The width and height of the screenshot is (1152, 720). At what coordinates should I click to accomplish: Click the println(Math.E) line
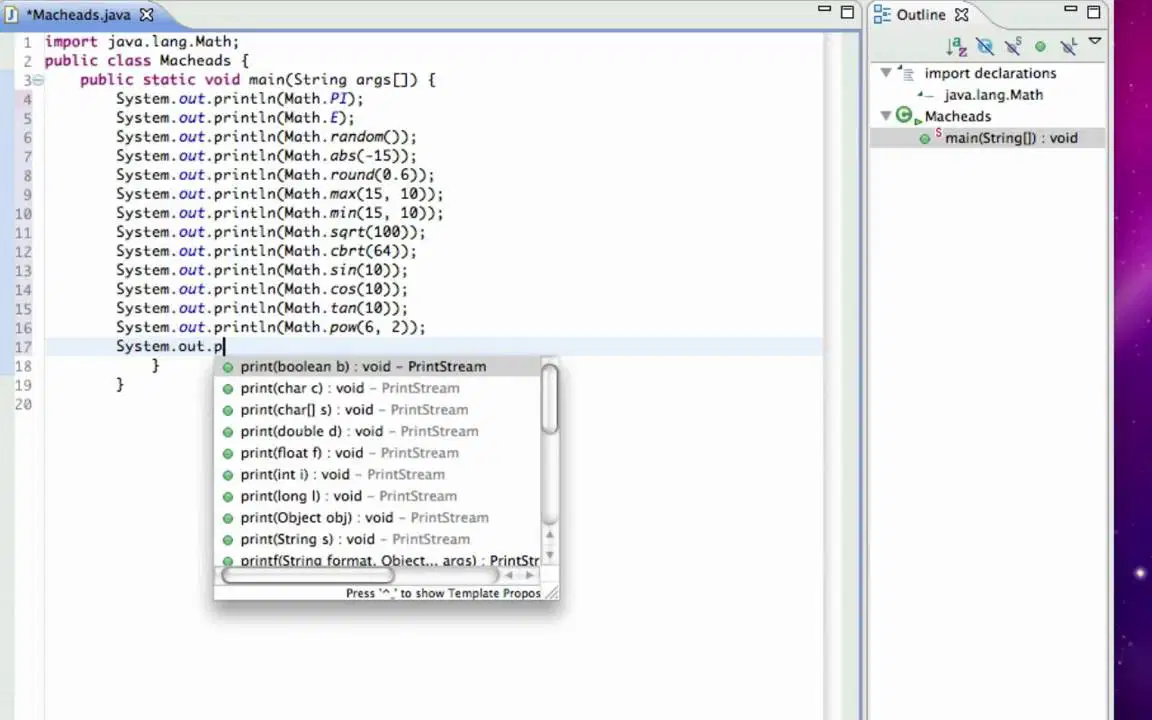tap(235, 118)
